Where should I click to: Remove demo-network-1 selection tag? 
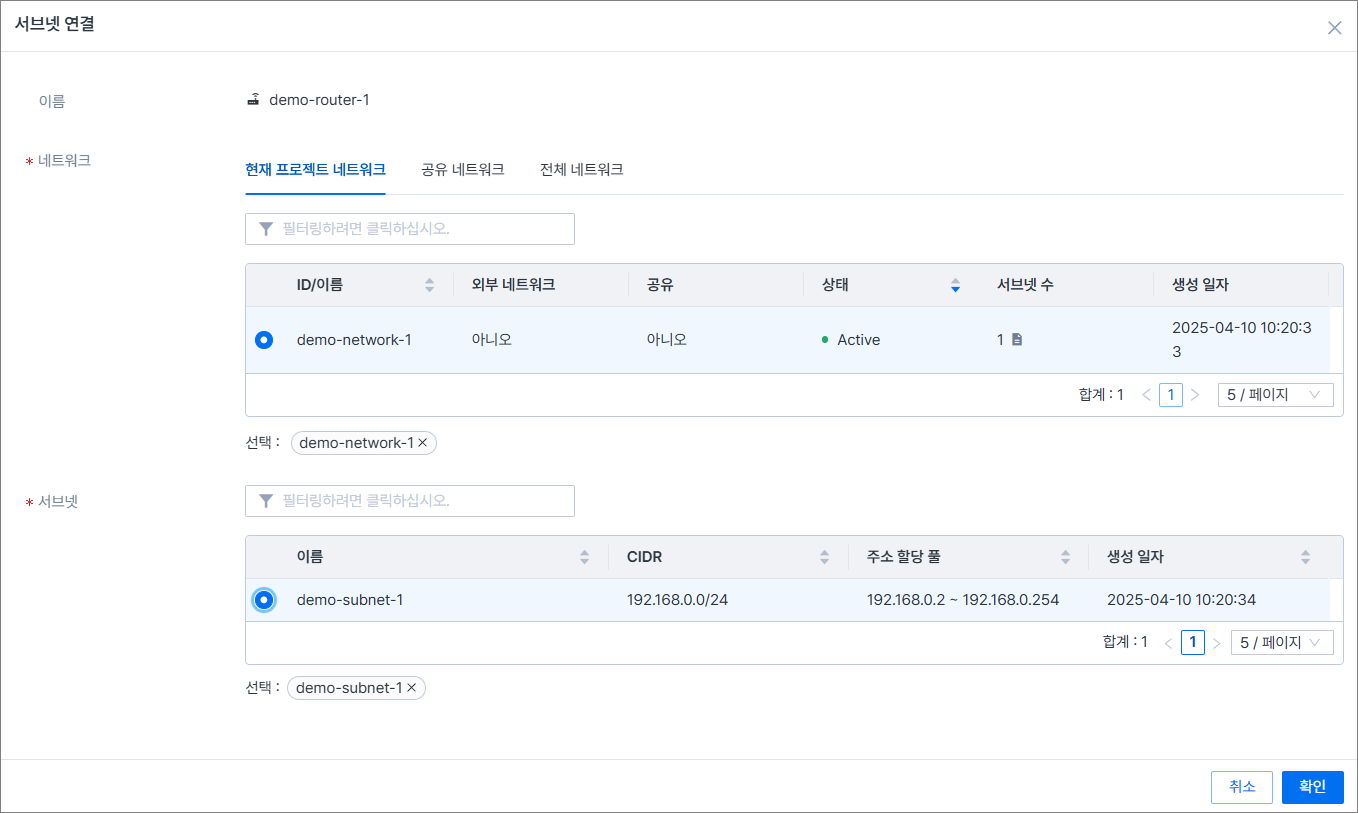click(x=423, y=443)
